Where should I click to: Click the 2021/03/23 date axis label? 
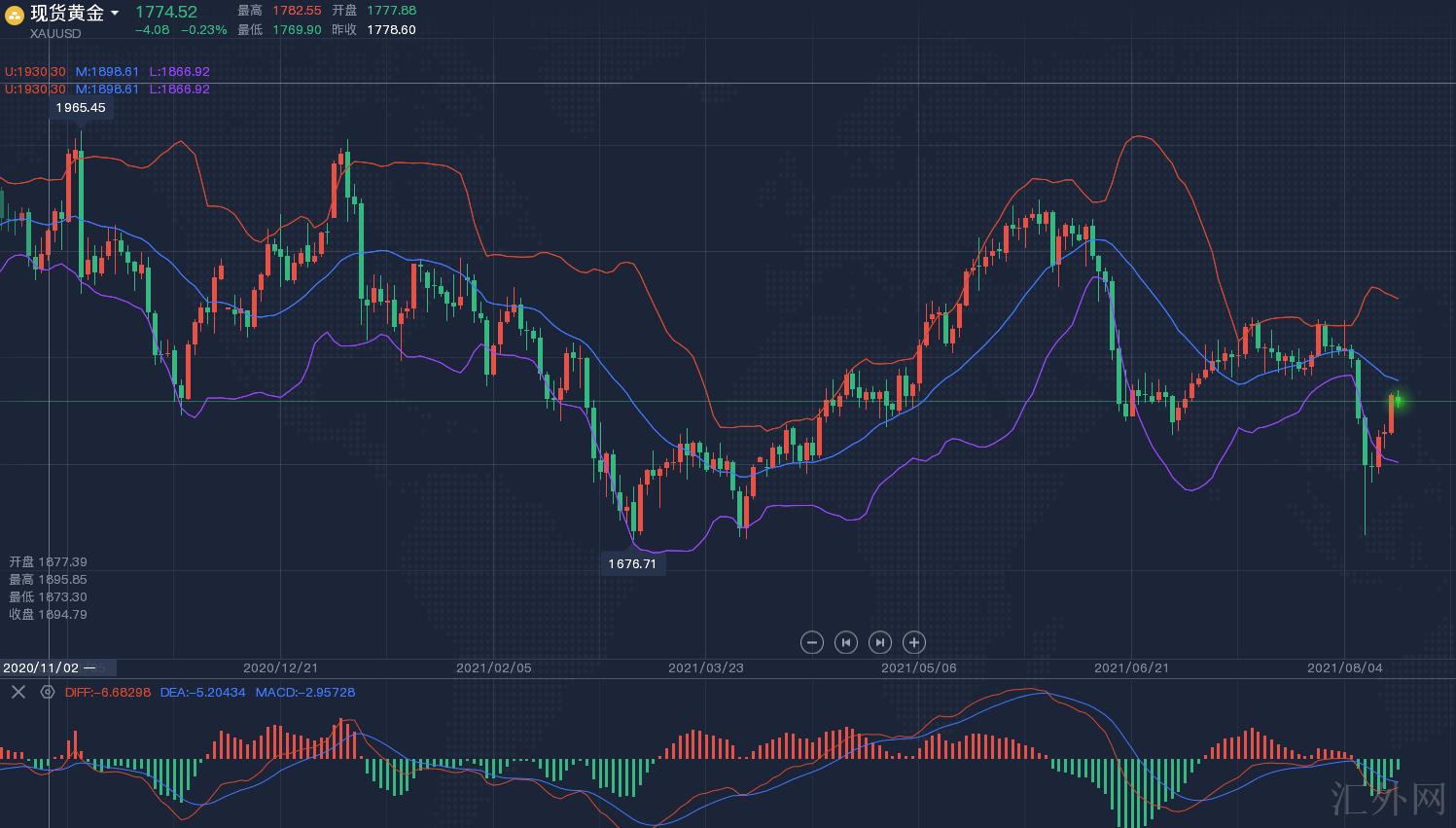pos(706,667)
